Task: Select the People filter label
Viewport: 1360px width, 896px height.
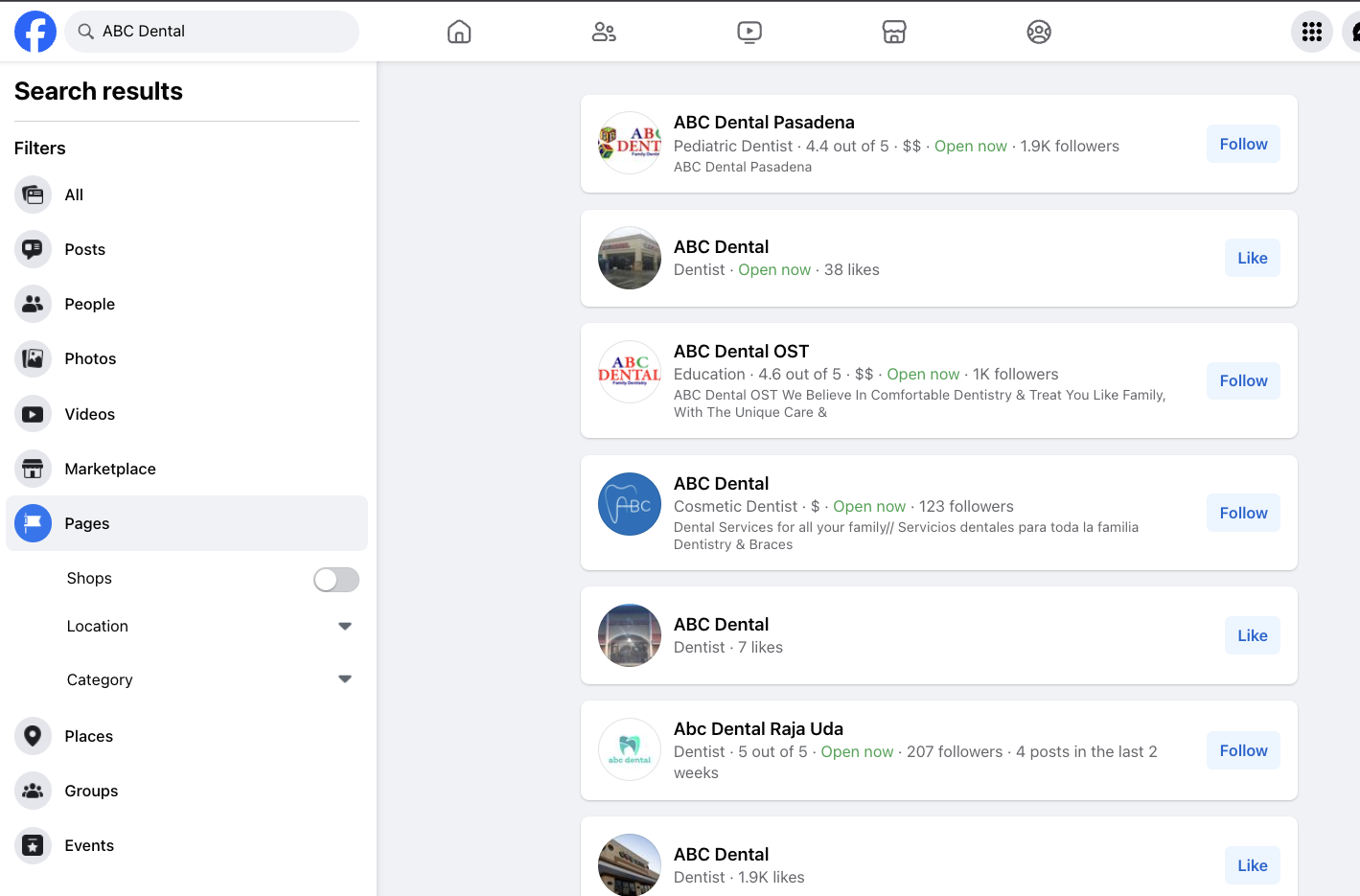Action: click(90, 304)
